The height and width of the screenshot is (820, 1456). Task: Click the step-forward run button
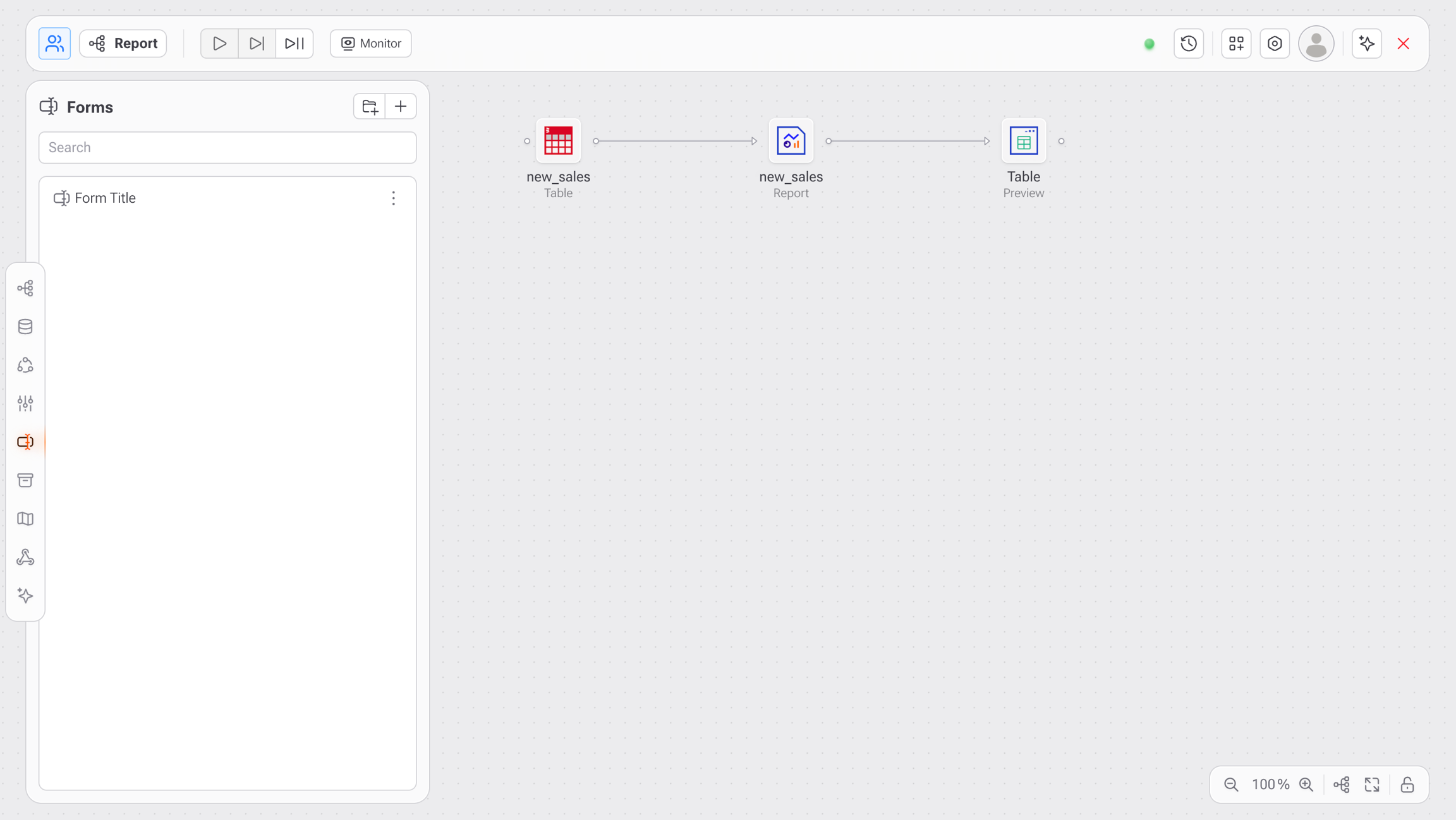(257, 44)
